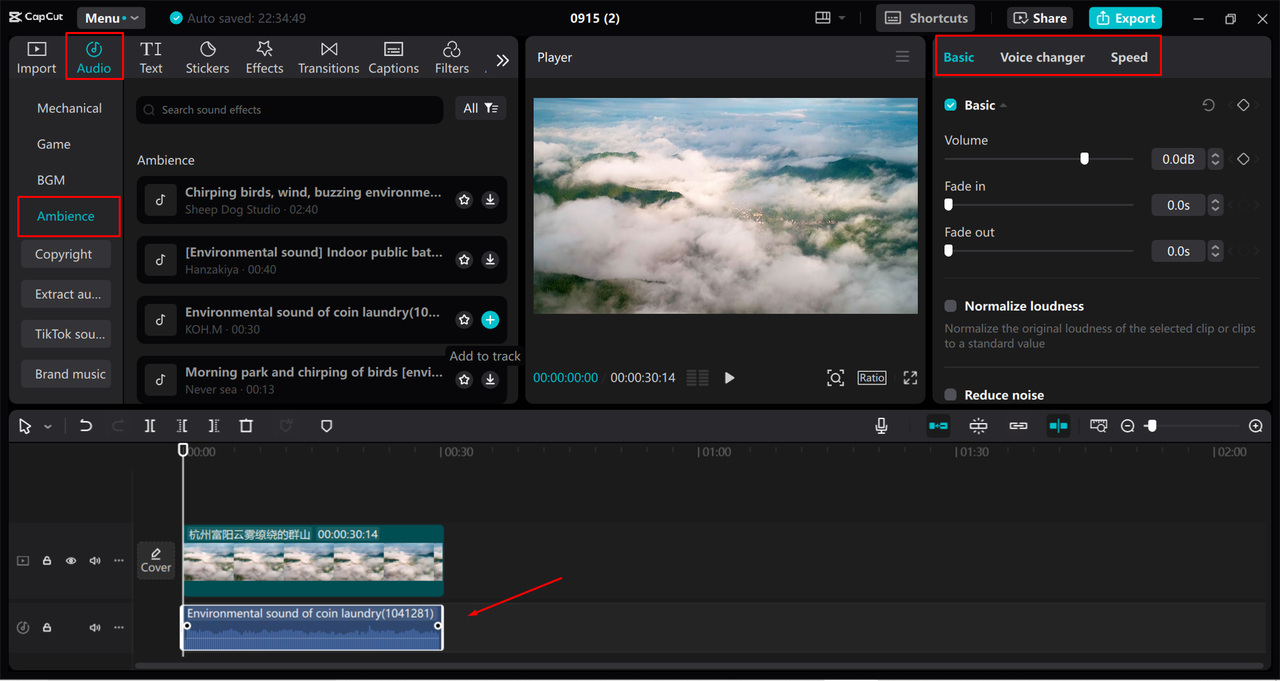Open the Text tool tab
This screenshot has height=681, width=1280.
click(151, 57)
